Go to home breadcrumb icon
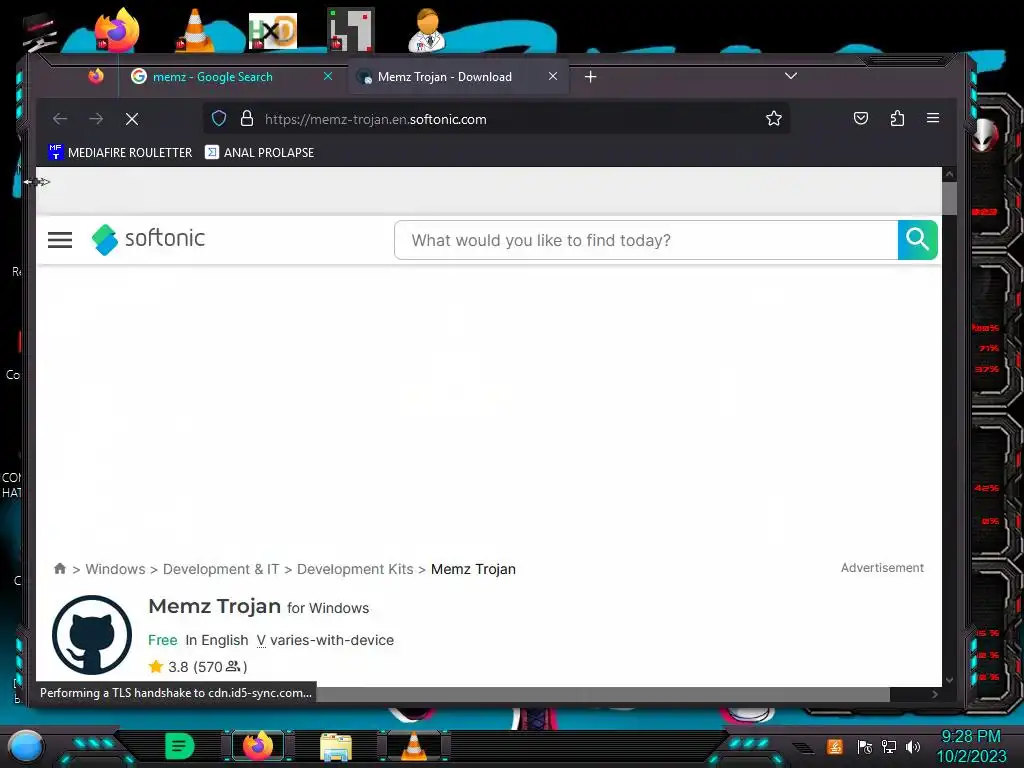1024x768 pixels. click(60, 568)
